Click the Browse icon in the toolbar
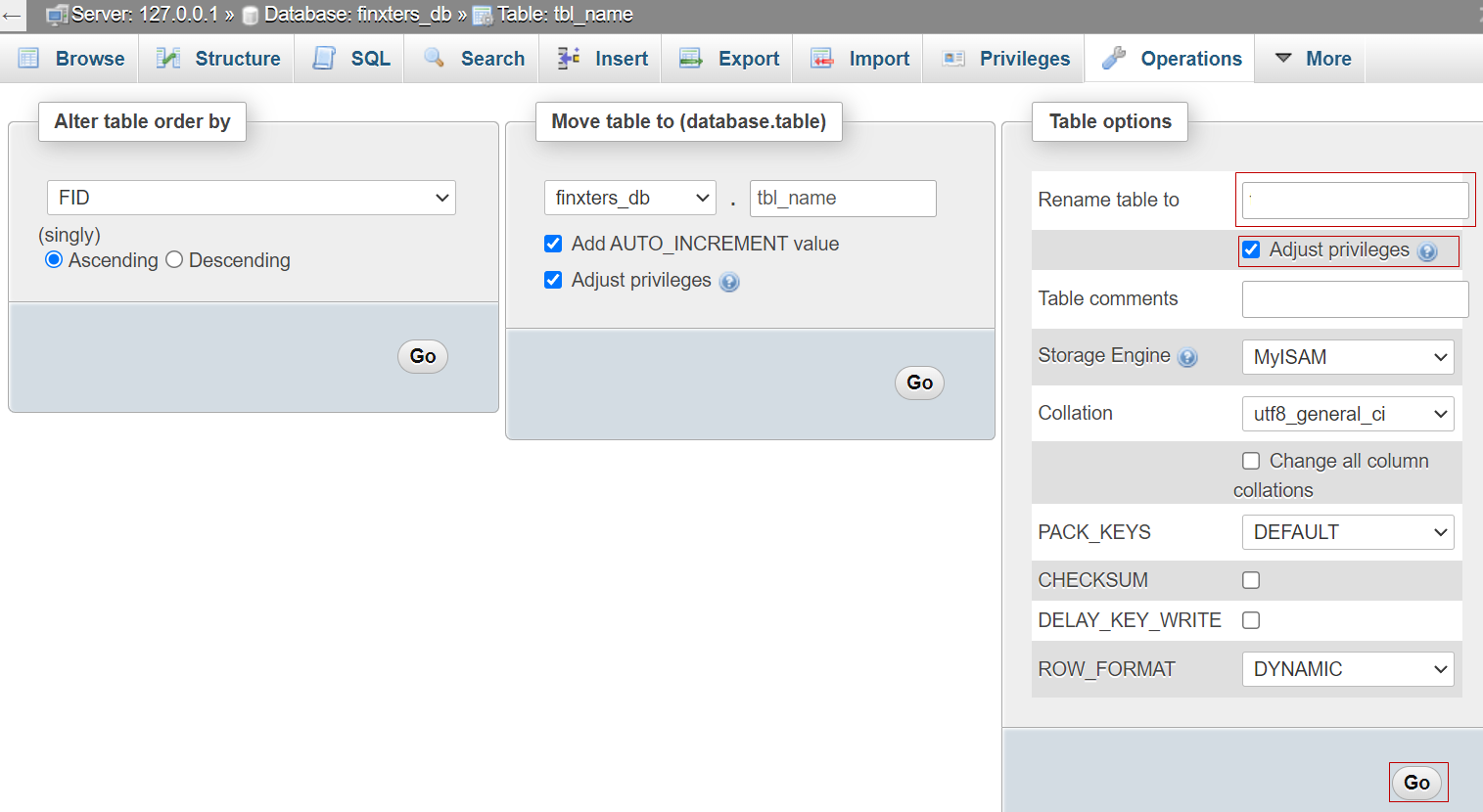Image resolution: width=1483 pixels, height=812 pixels. 29,59
